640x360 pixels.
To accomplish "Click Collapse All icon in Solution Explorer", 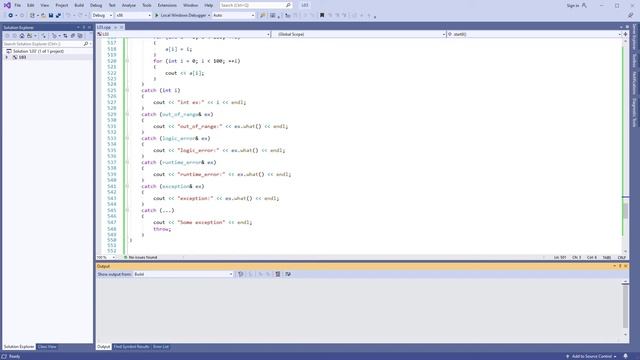I will click(x=73, y=36).
